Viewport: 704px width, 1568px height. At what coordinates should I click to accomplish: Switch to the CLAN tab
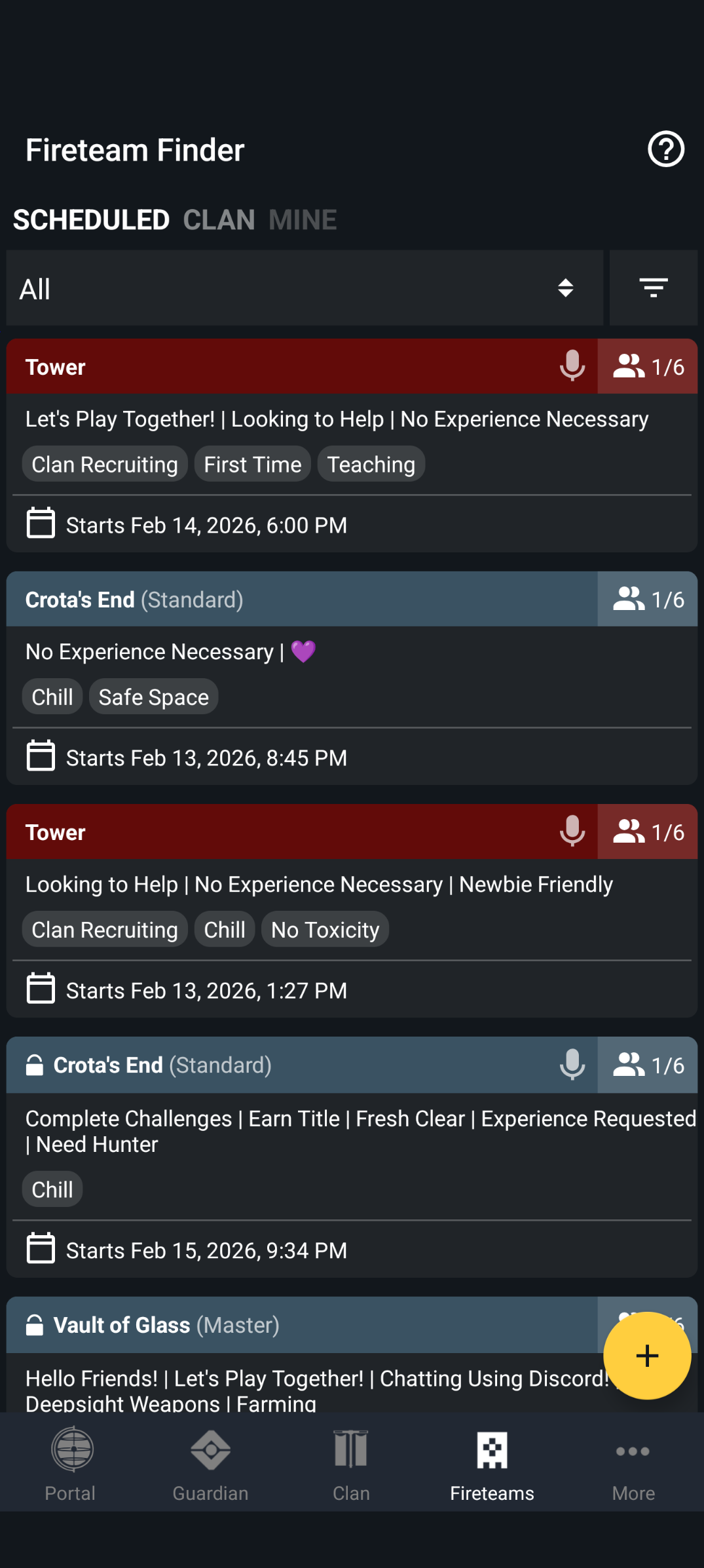tap(219, 220)
